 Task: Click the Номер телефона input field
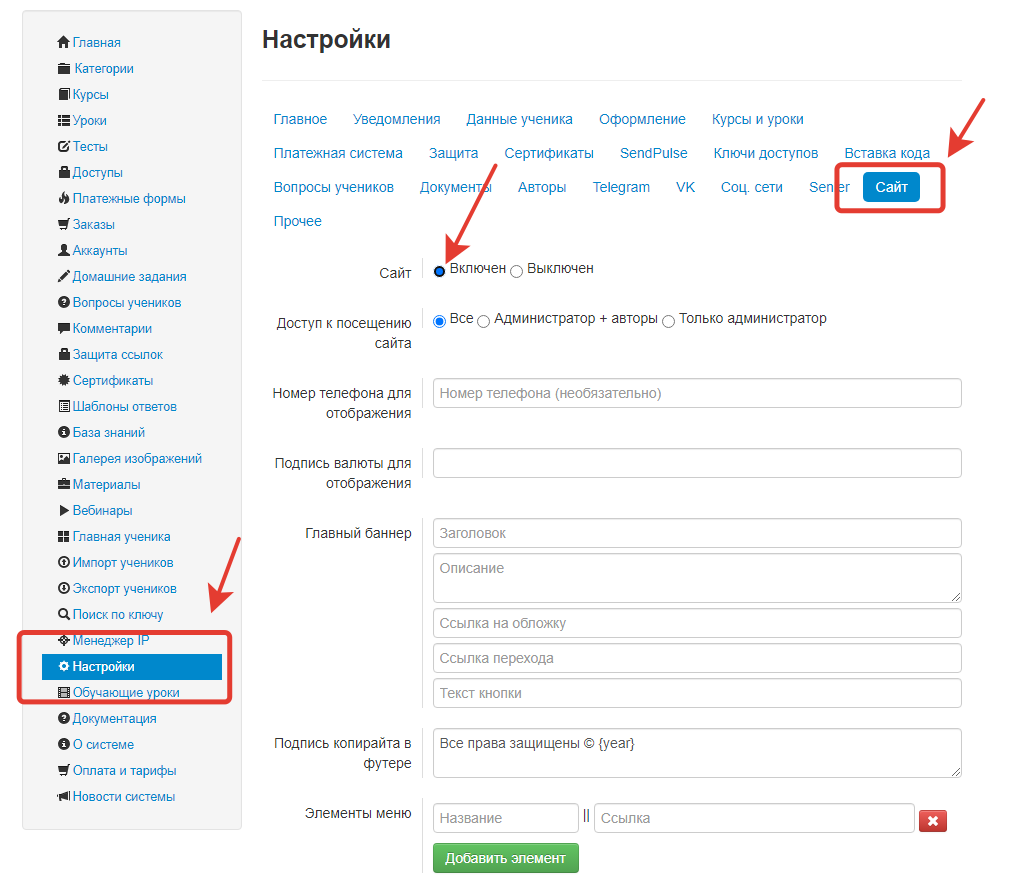[x=697, y=393]
